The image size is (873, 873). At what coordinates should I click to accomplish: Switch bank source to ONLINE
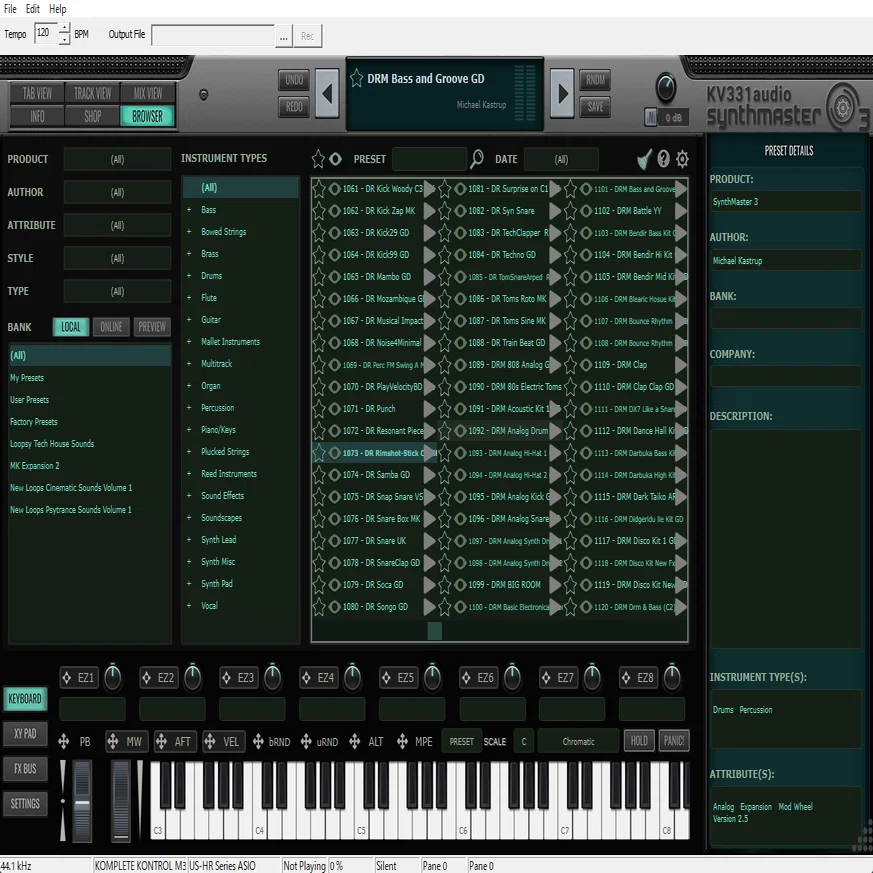click(111, 327)
